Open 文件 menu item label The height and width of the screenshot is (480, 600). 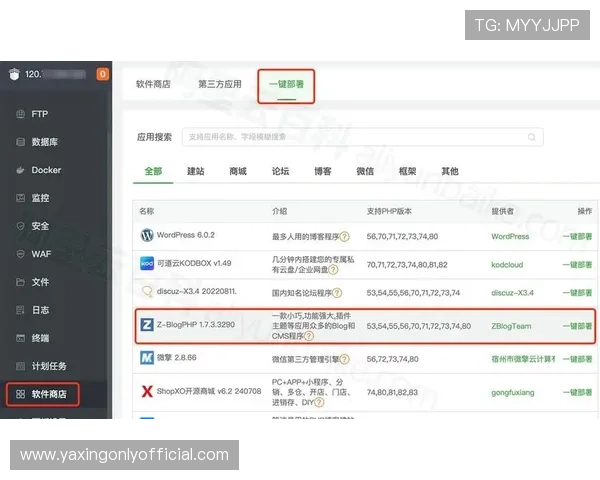pos(40,282)
